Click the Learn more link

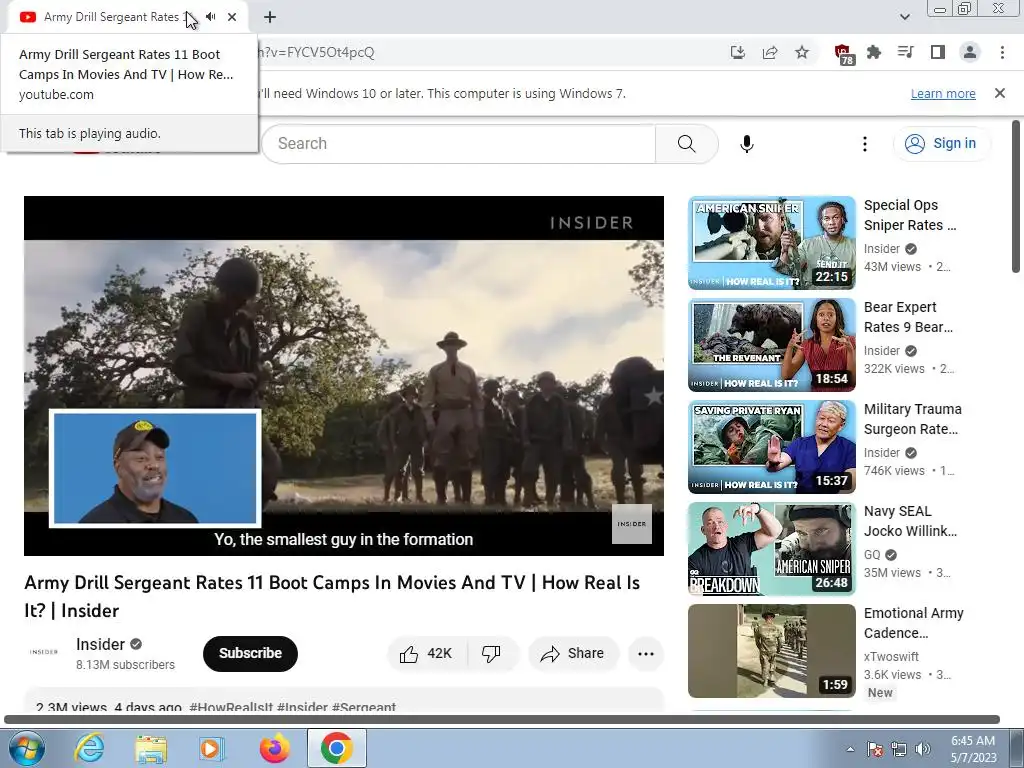click(x=943, y=93)
